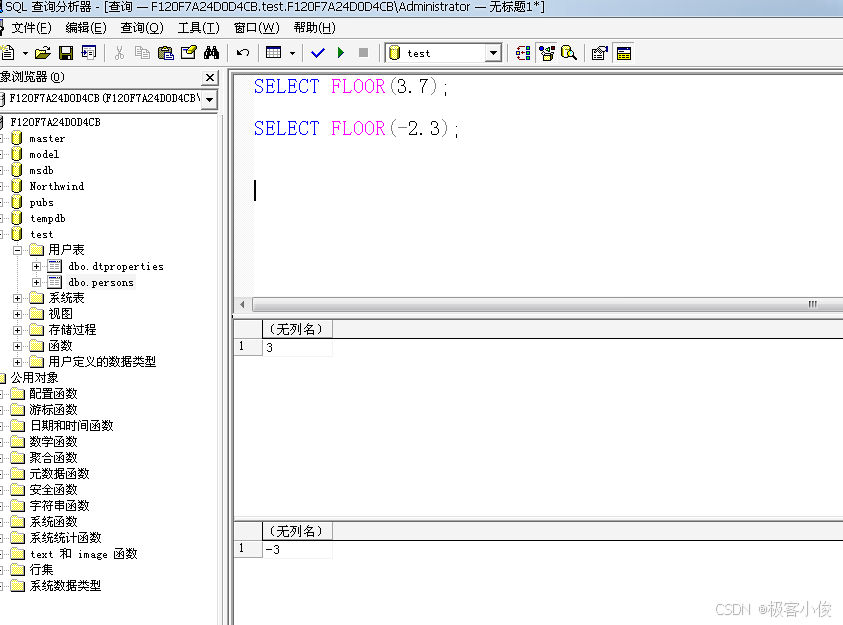The height and width of the screenshot is (625, 843).
Task: Open the 帮助(H) menu
Action: tap(315, 27)
